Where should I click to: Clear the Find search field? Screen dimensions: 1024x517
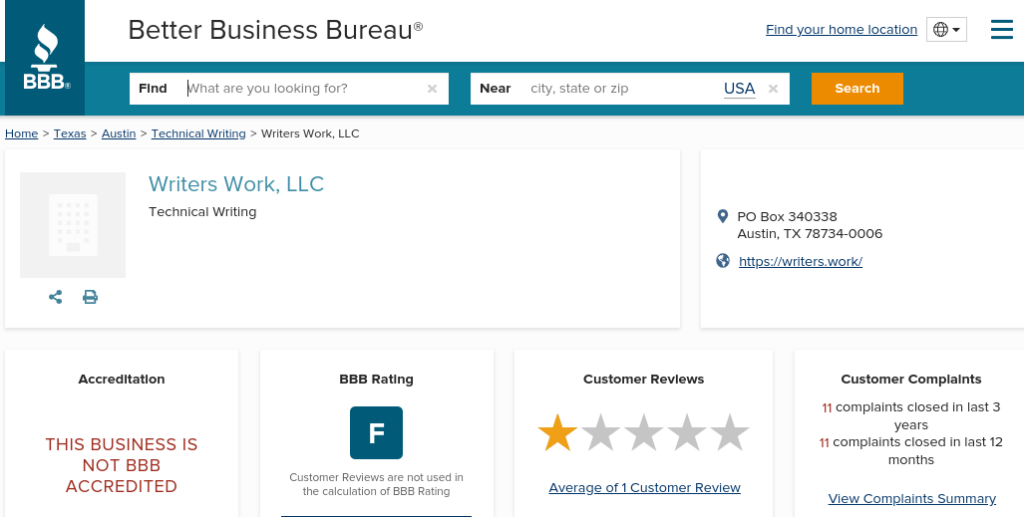[432, 89]
